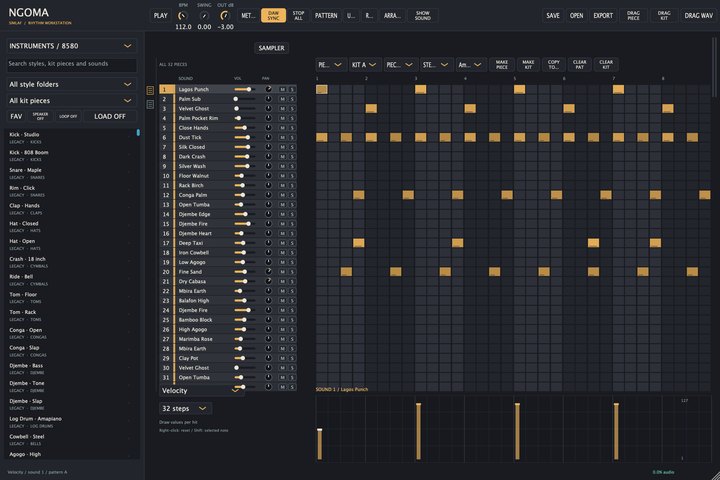Click the pan knob for Conga Palm

(x=268, y=195)
